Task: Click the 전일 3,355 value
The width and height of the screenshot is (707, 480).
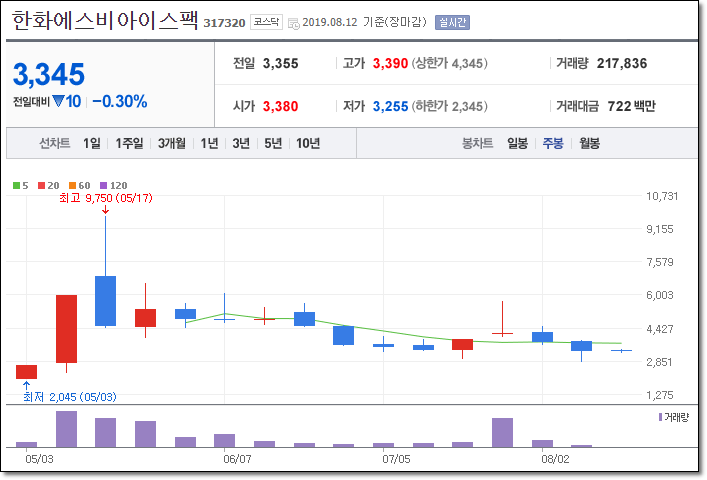Action: (280, 64)
